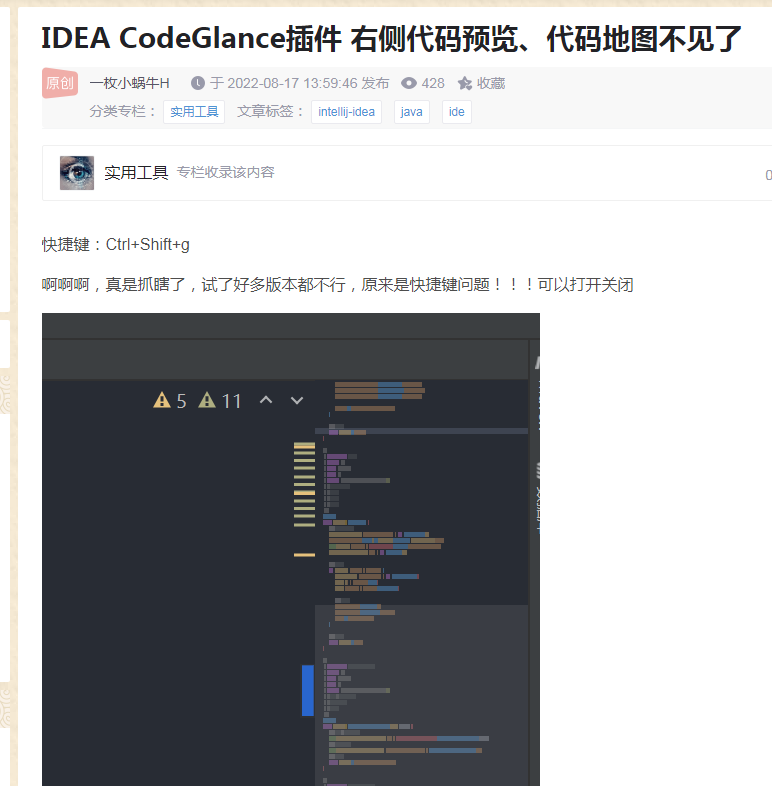Click the eye view count icon
The image size is (772, 786).
point(409,83)
